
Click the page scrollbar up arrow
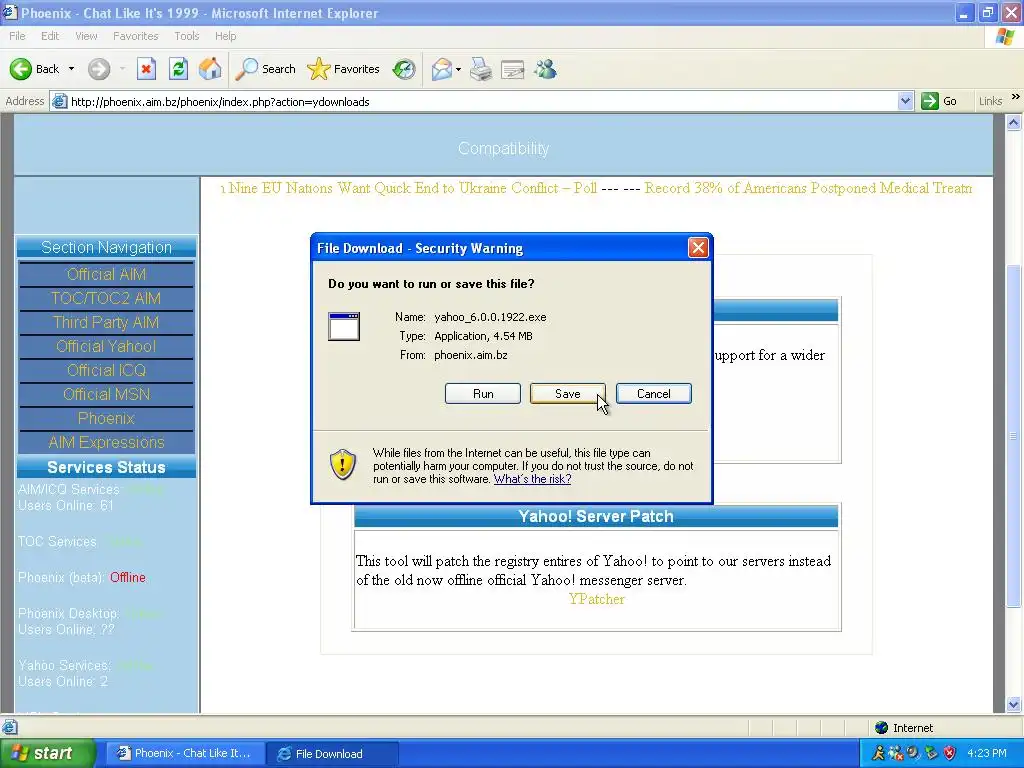click(x=1014, y=122)
